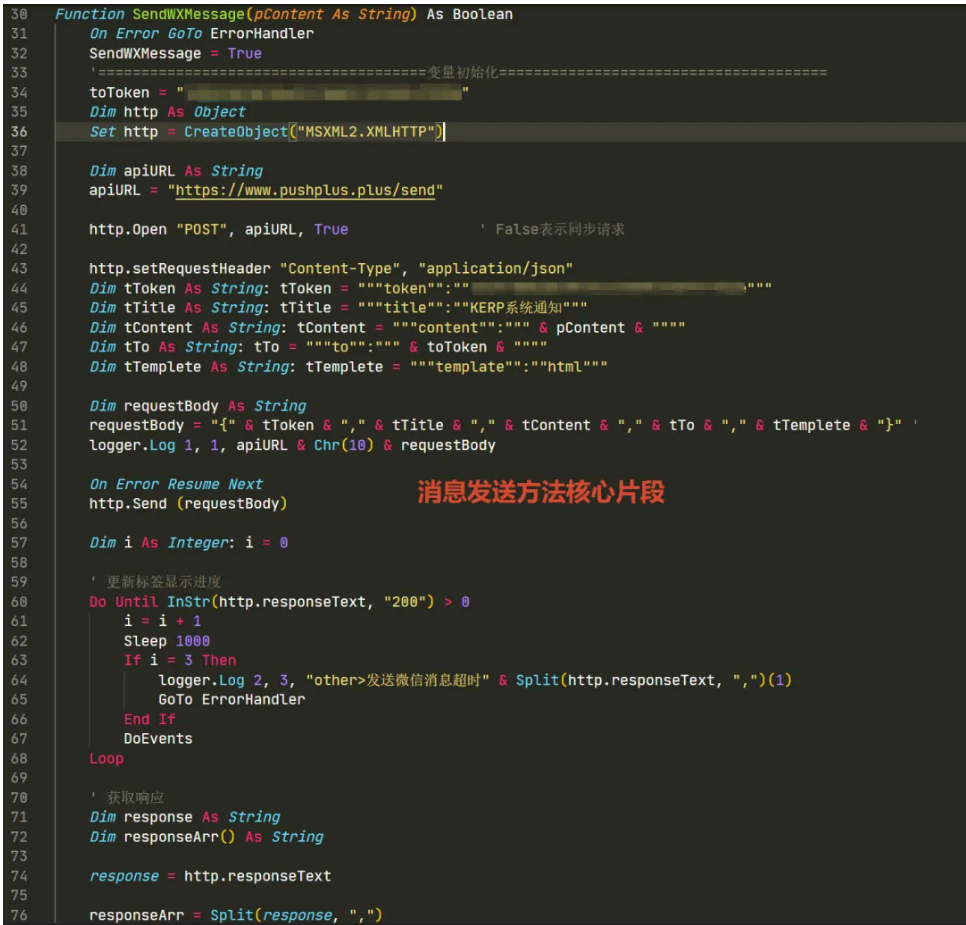
Task: Click the Split(response, ",") call
Action: pos(296,915)
